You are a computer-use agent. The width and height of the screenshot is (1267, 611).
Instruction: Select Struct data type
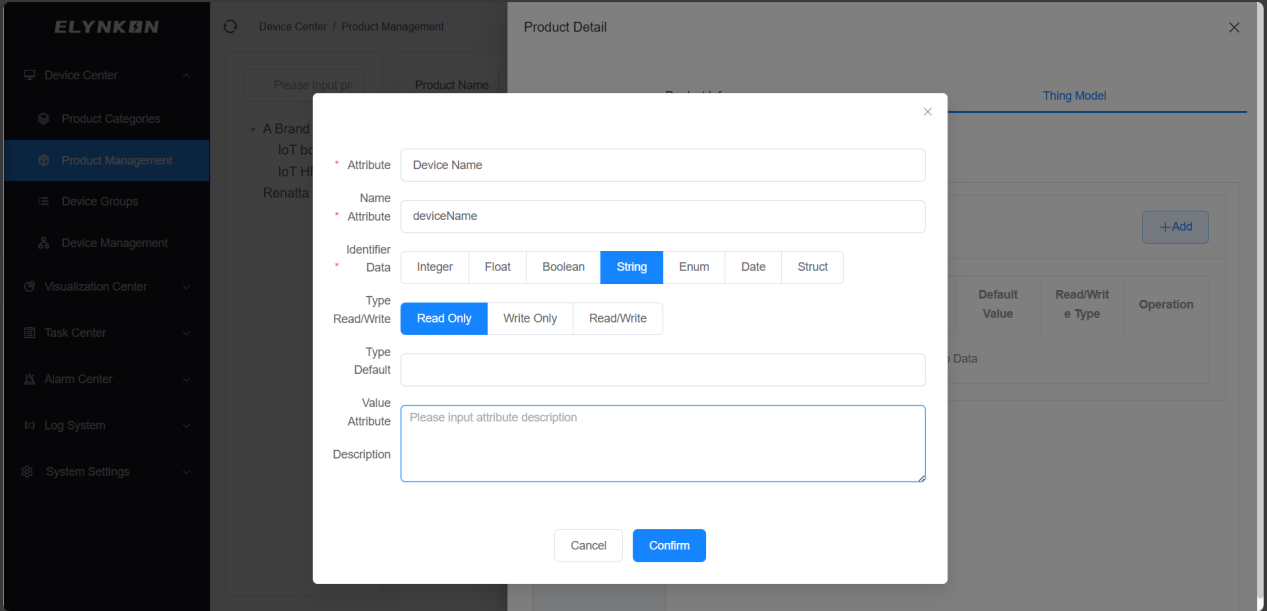pyautogui.click(x=813, y=267)
